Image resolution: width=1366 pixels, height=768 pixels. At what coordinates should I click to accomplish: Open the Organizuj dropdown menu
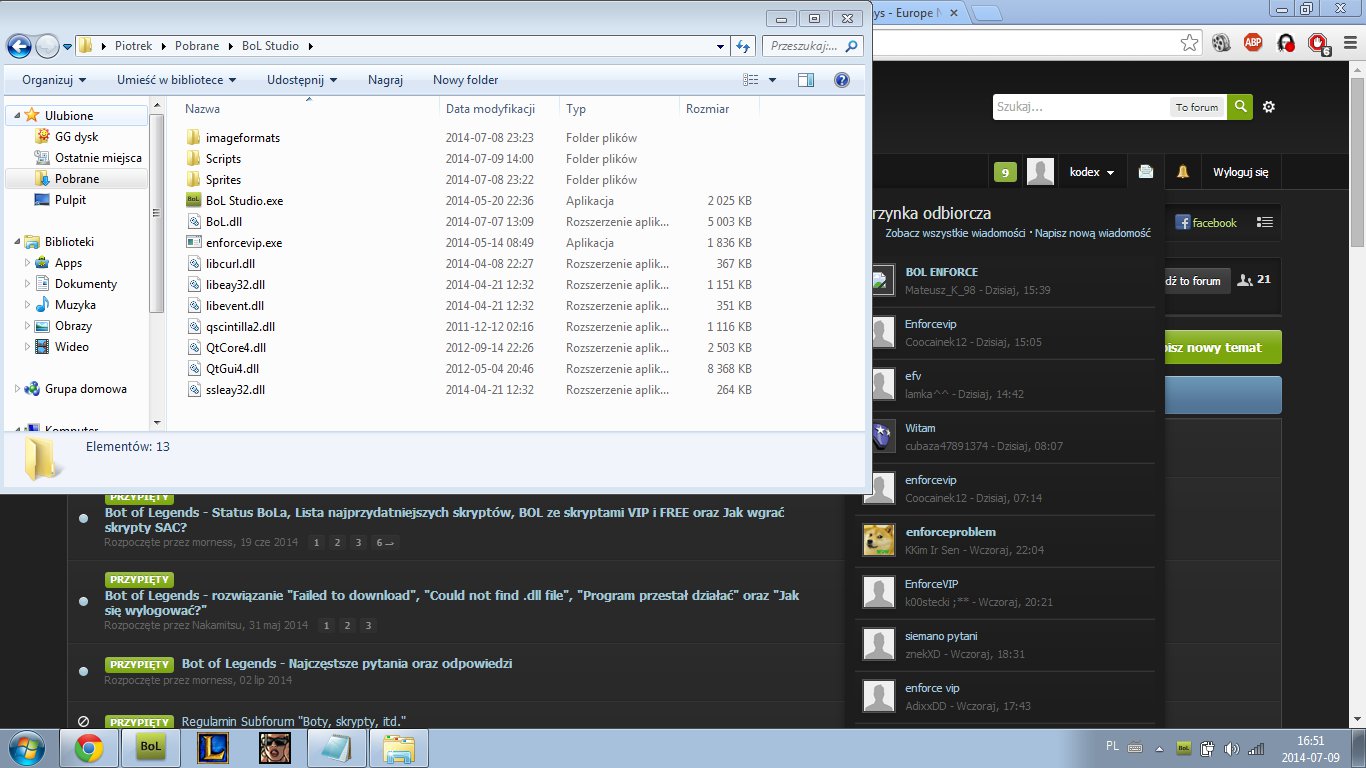coord(54,80)
